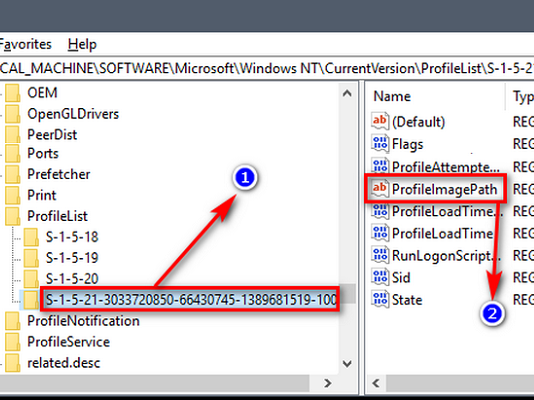This screenshot has width=534, height=400.
Task: Click the S-1-5-18 folder icon
Action: click(31, 237)
